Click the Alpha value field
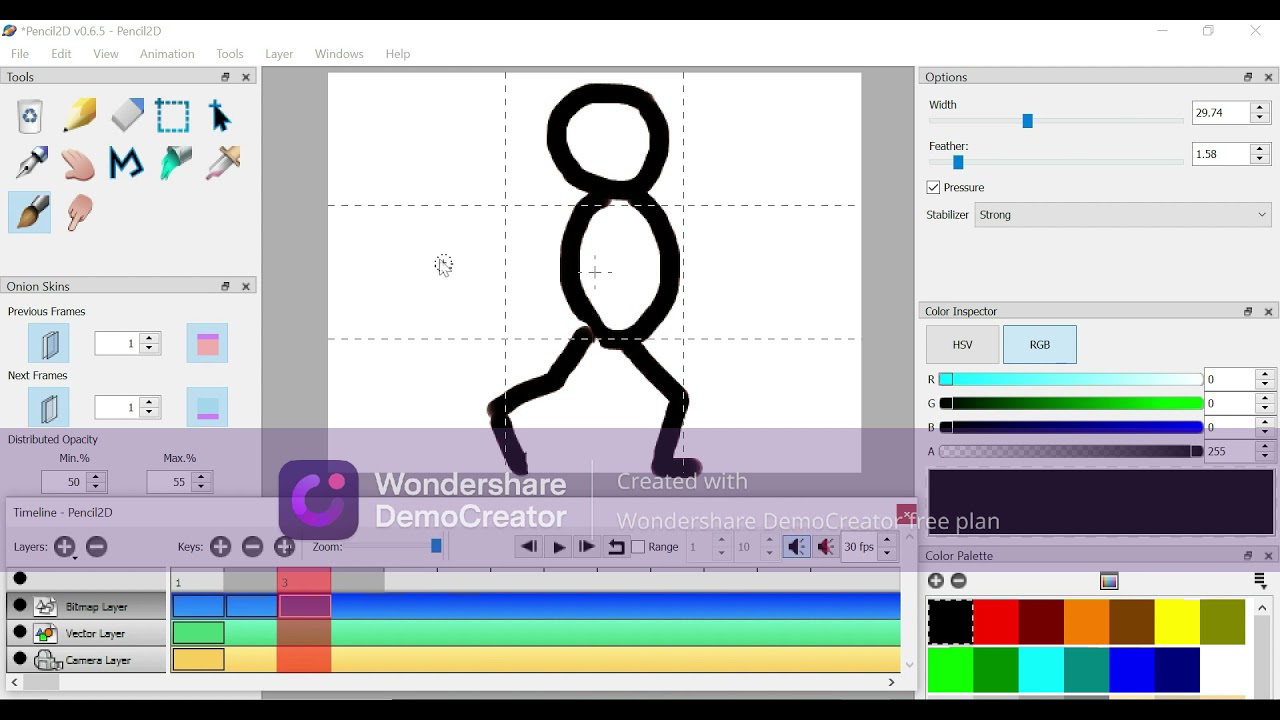1280x720 pixels. [x=1230, y=452]
